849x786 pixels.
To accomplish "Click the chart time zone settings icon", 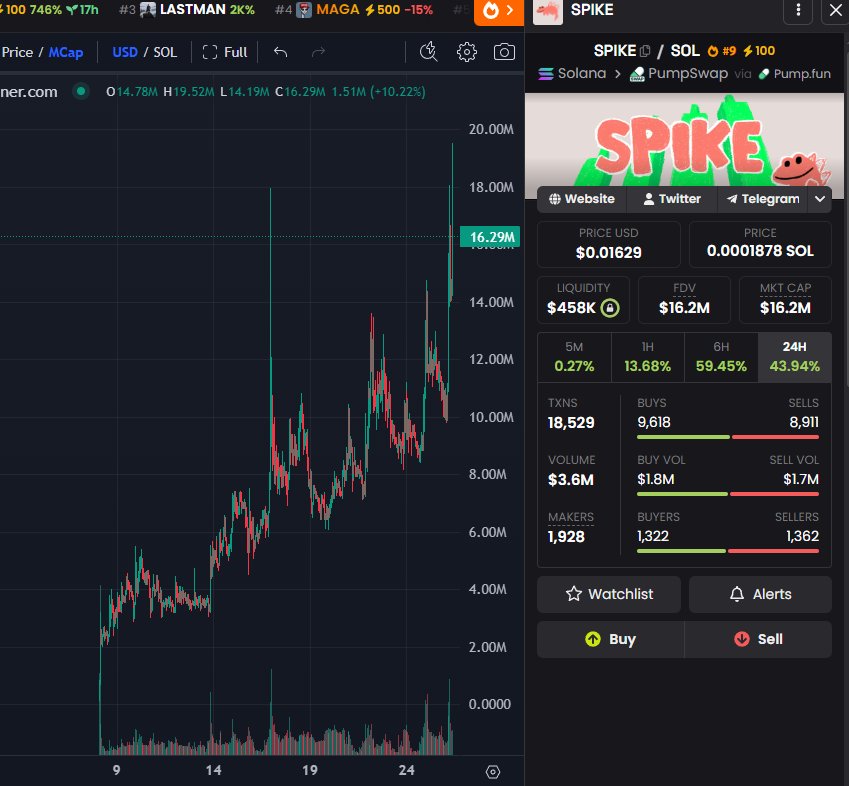I will click(x=492, y=771).
